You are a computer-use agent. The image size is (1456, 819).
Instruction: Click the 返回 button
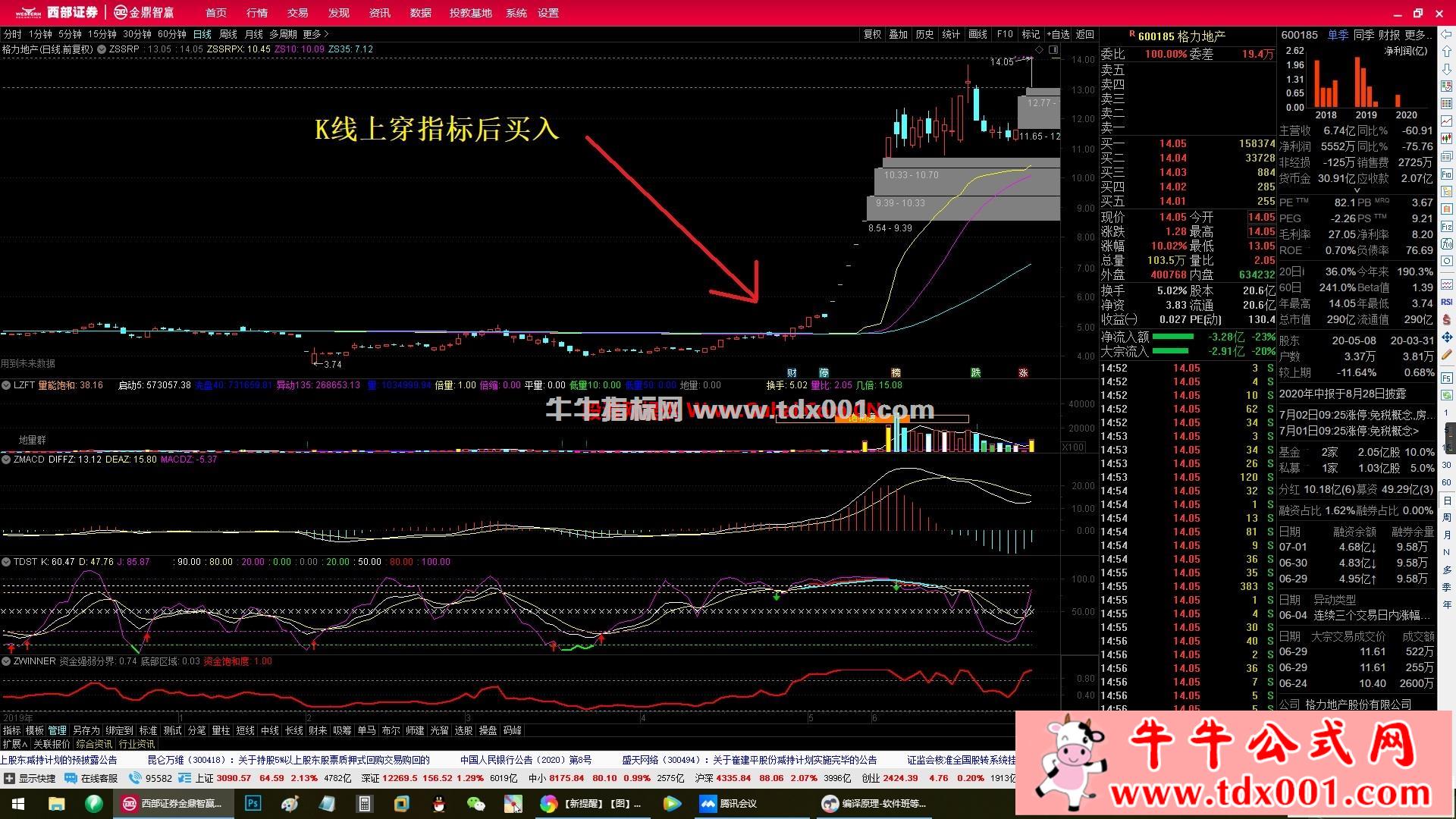coord(1085,34)
